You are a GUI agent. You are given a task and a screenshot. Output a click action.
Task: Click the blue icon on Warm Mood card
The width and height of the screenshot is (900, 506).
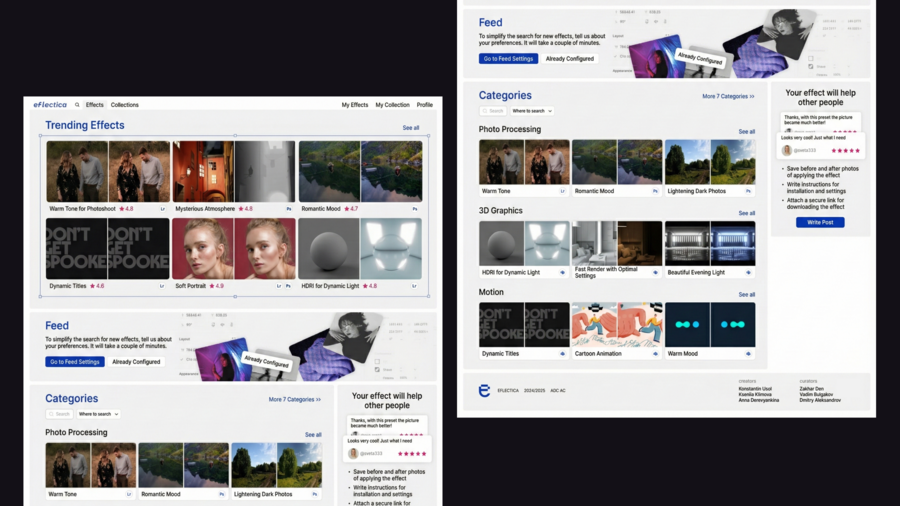pos(748,354)
